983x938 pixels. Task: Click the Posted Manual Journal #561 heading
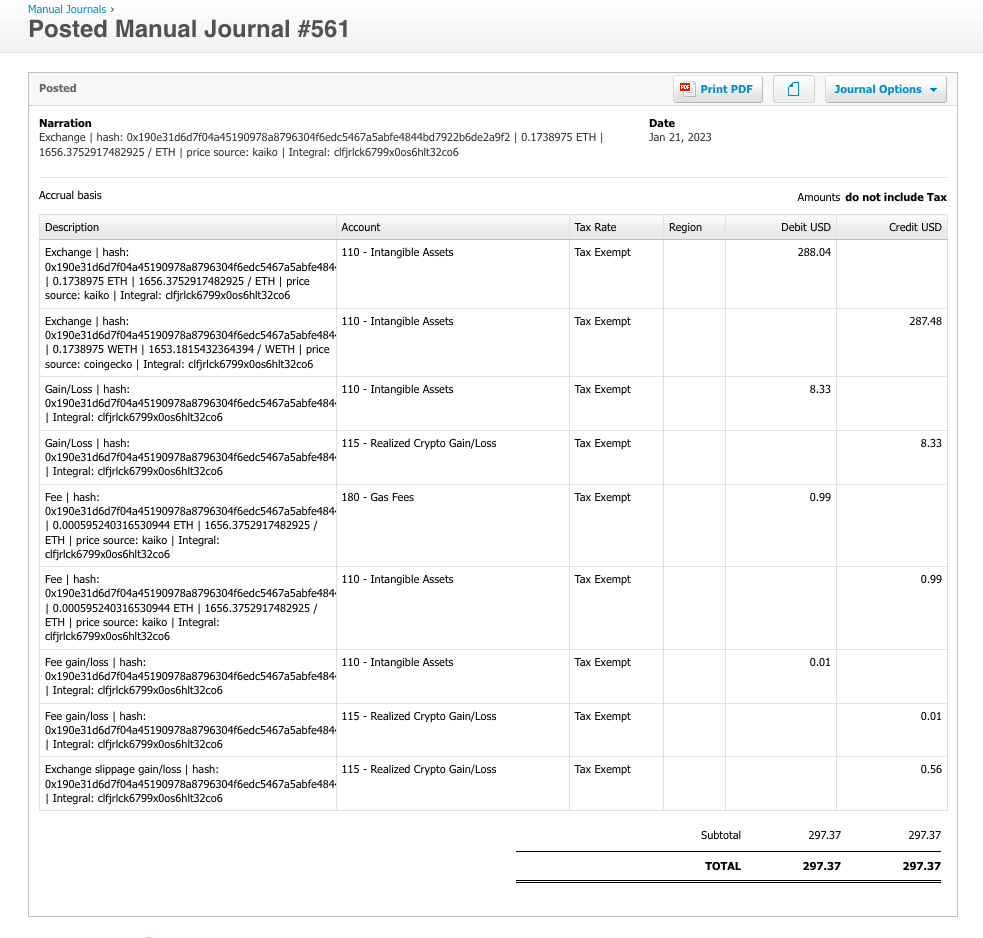(189, 29)
